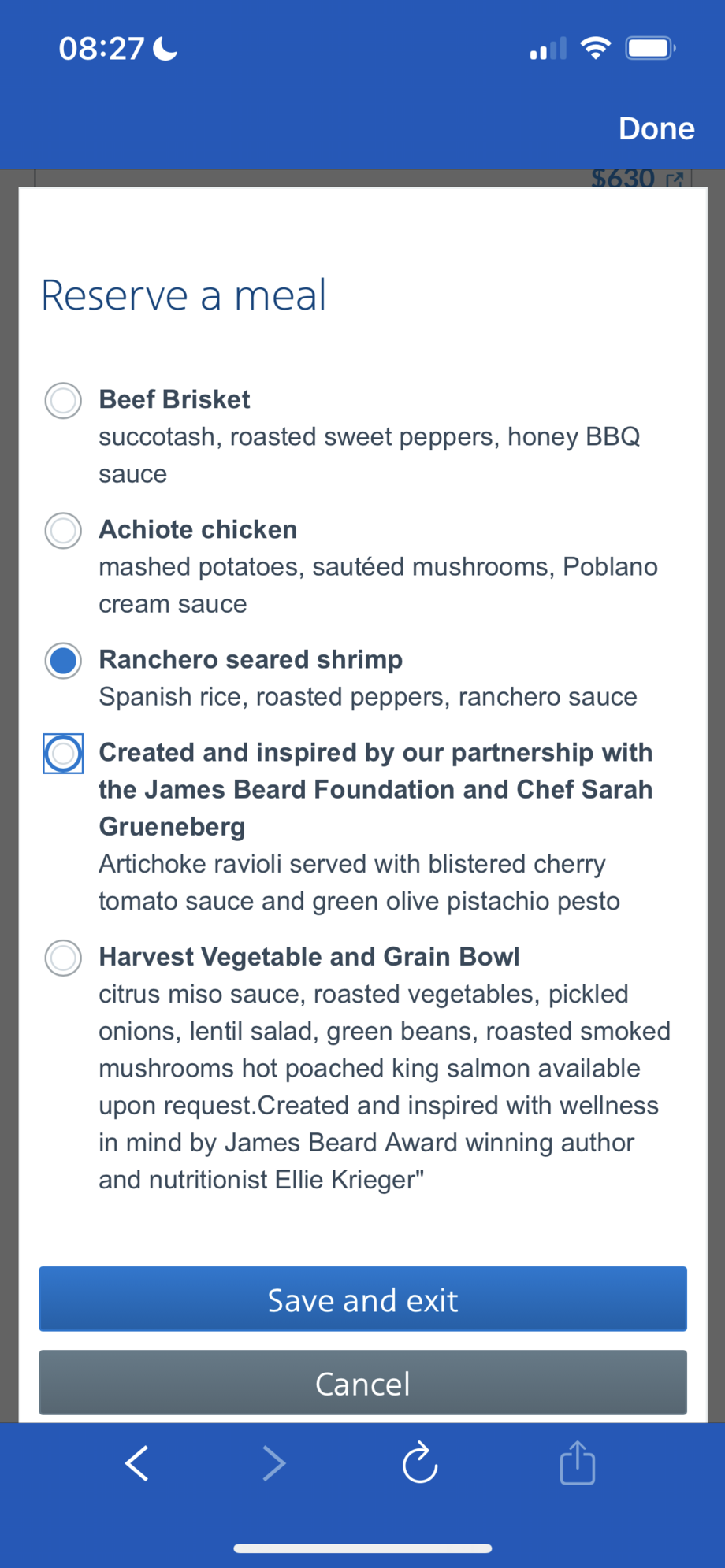Tap the browser back arrow icon
This screenshot has height=1568, width=725.
pos(137,1464)
